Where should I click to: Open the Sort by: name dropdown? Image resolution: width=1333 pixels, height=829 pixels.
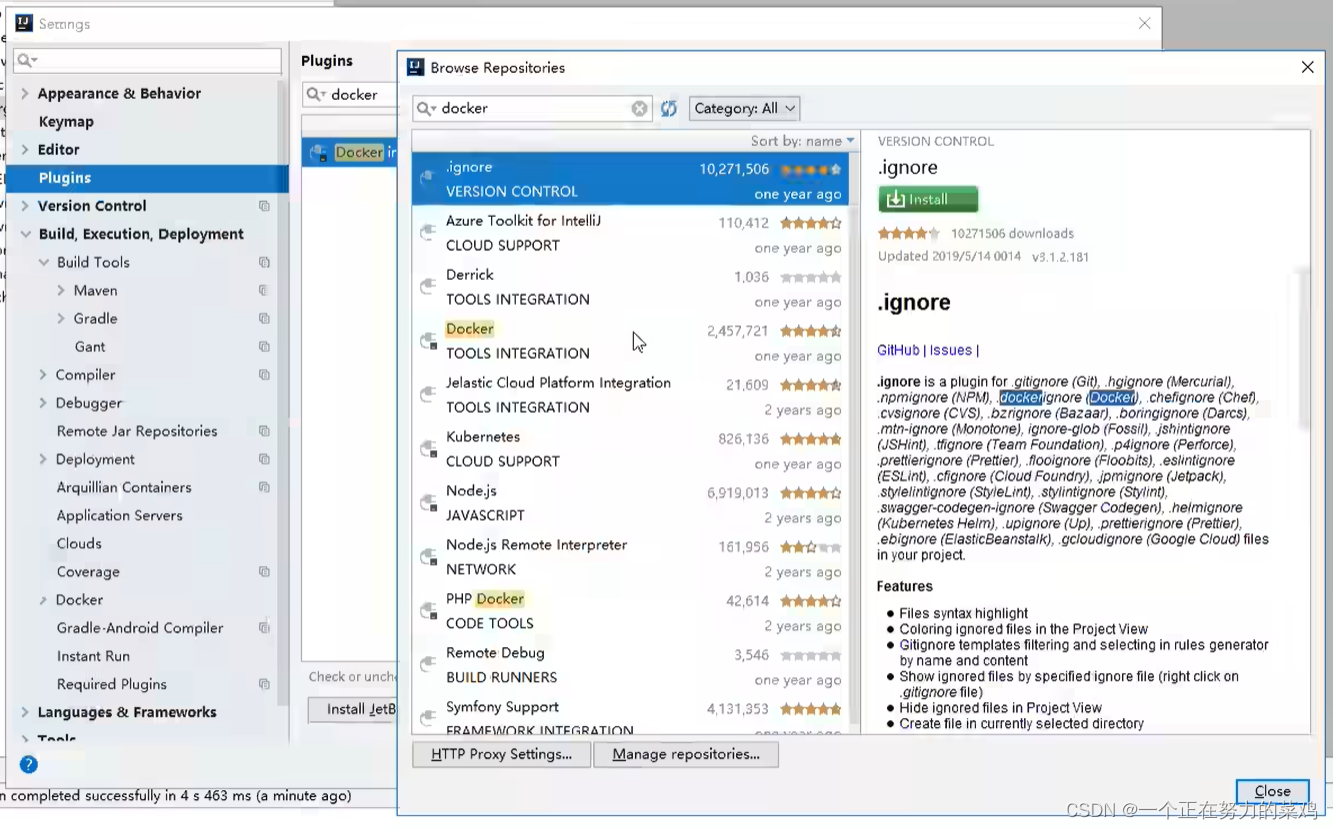[803, 141]
